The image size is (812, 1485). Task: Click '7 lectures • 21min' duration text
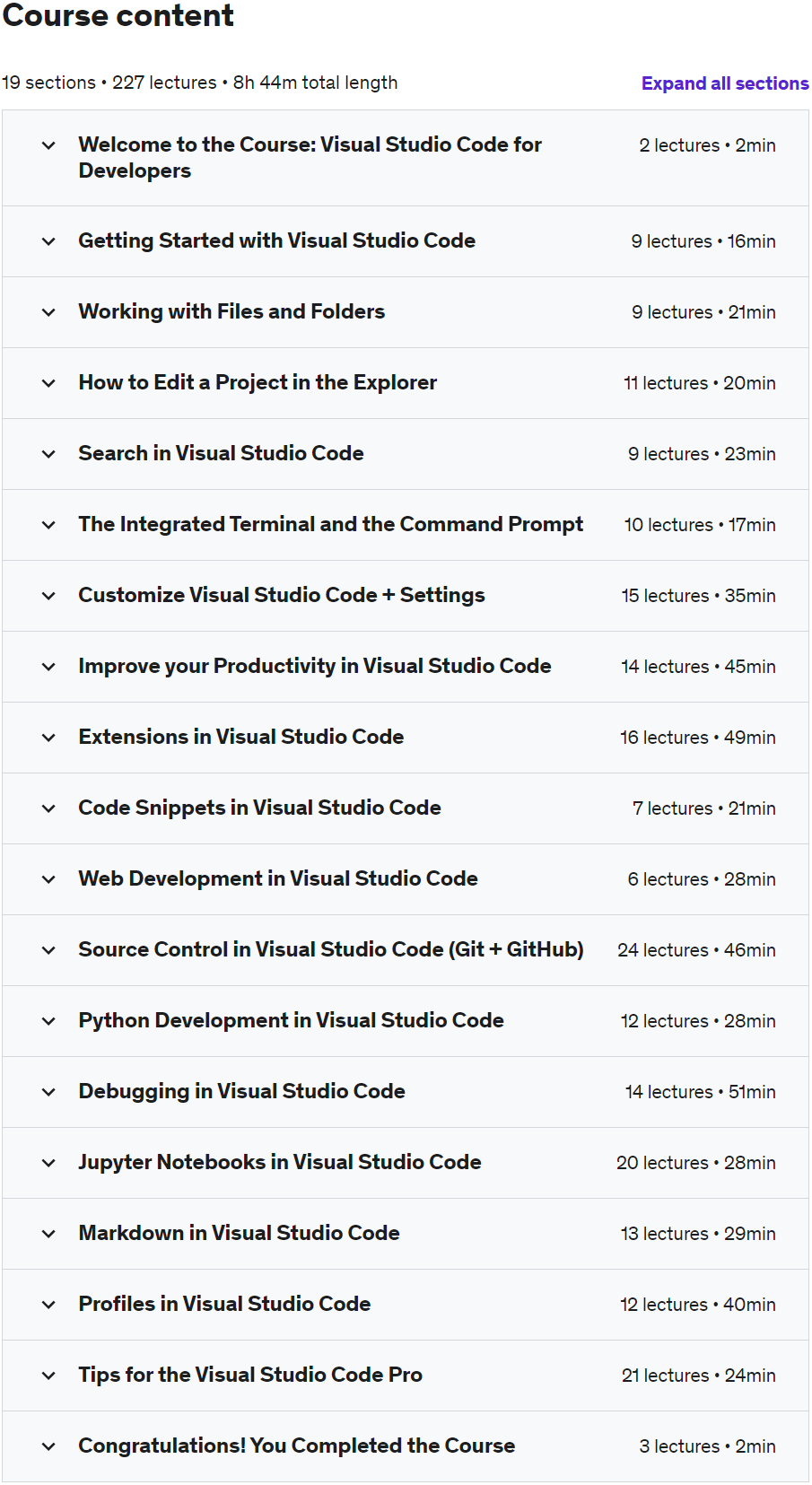pos(704,808)
